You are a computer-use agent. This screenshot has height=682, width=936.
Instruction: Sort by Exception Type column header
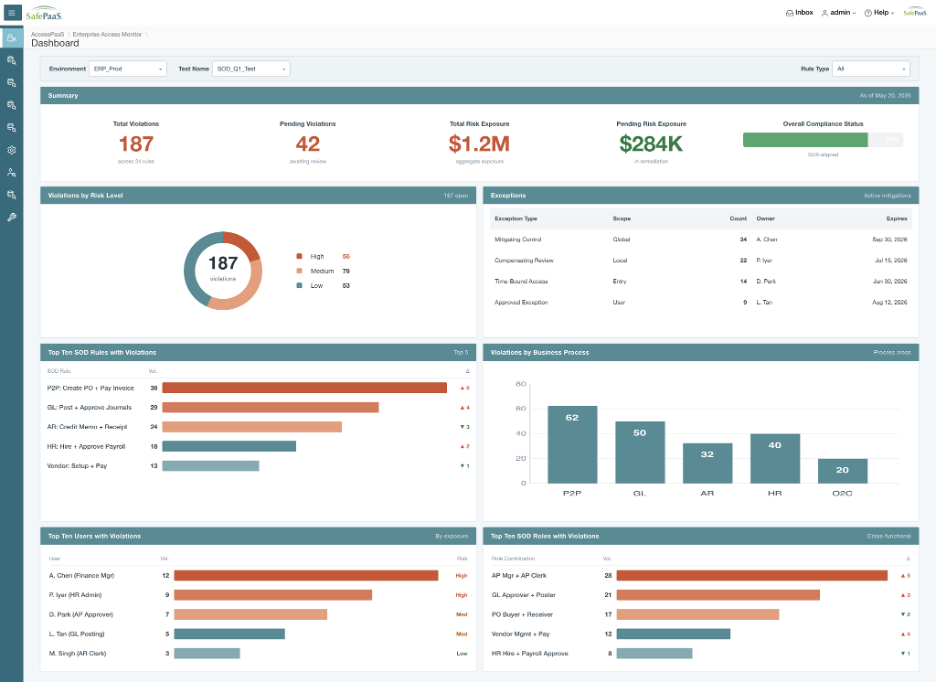pos(516,219)
